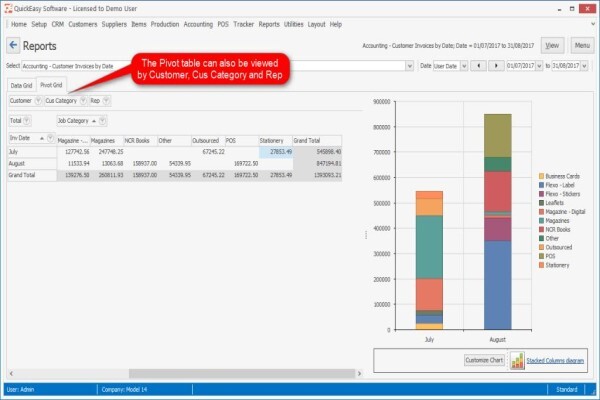Viewport: 600px width, 400px height.
Task: Click the Business Cards legend swatch
Action: [541, 176]
